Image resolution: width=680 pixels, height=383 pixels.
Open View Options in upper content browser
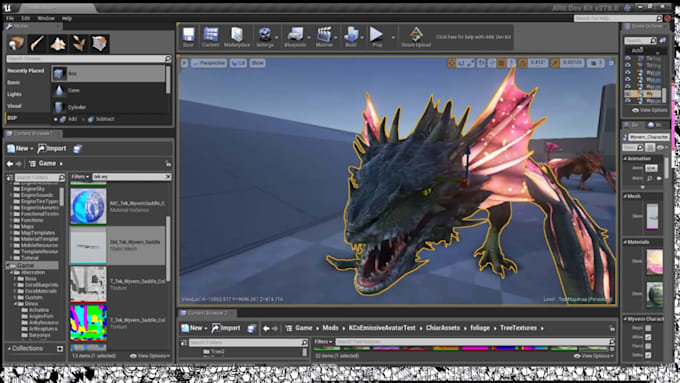tap(150, 356)
